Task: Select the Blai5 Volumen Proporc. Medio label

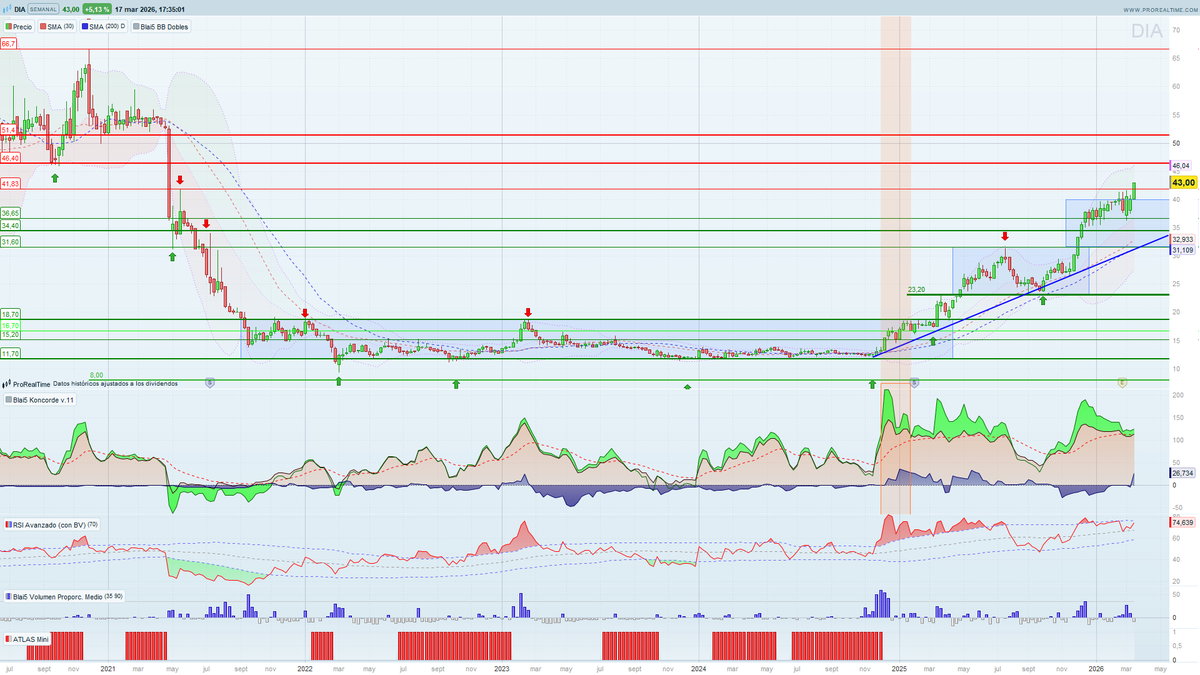Action: coord(63,596)
